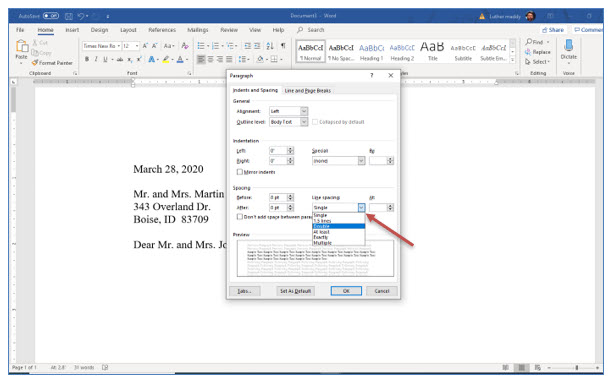
Task: Open the Layout ribbon tab
Action: point(128,30)
